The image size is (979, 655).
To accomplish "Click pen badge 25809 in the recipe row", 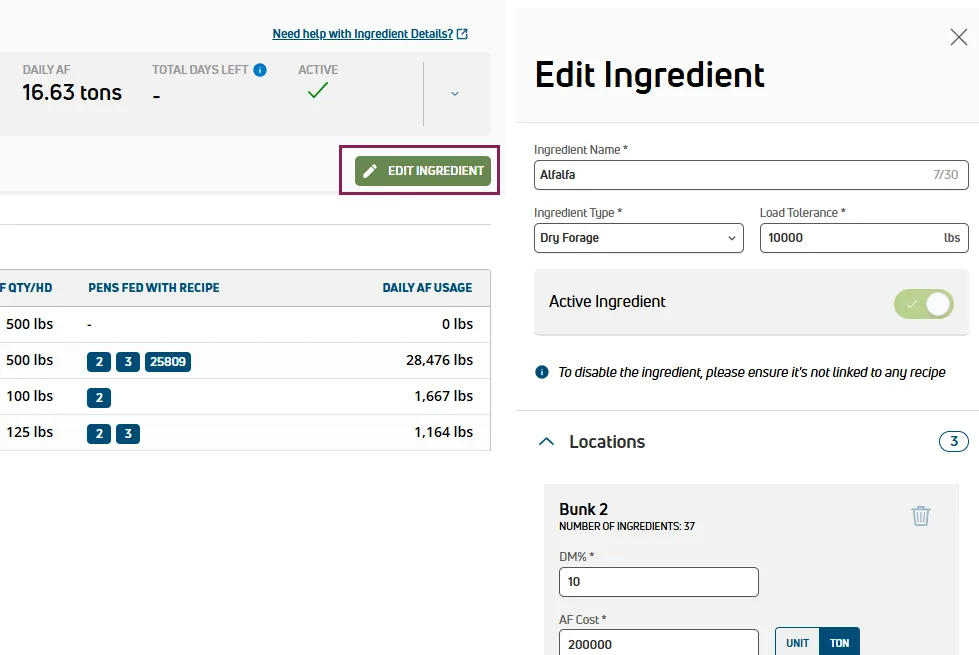I will (x=168, y=362).
